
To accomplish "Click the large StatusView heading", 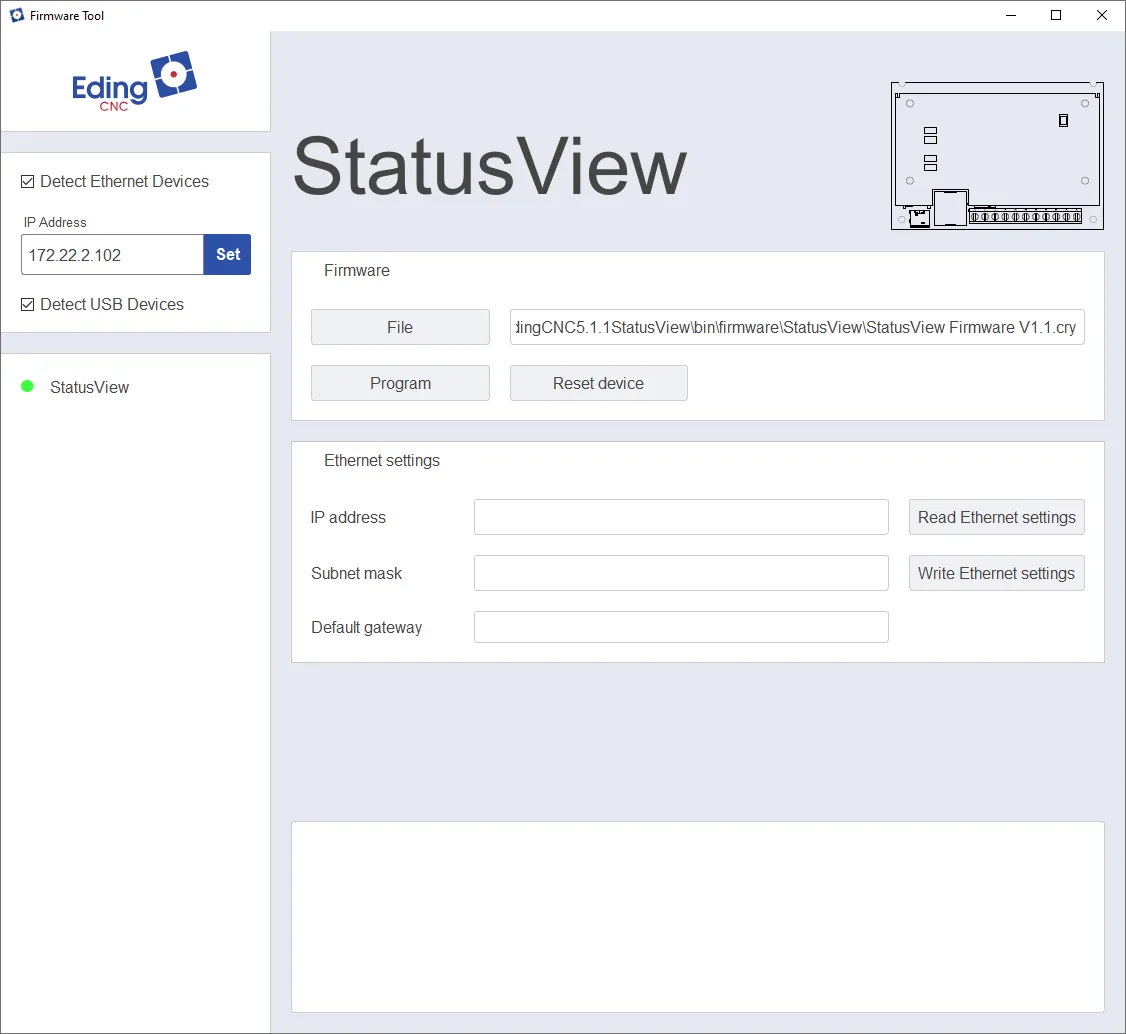I will 490,167.
